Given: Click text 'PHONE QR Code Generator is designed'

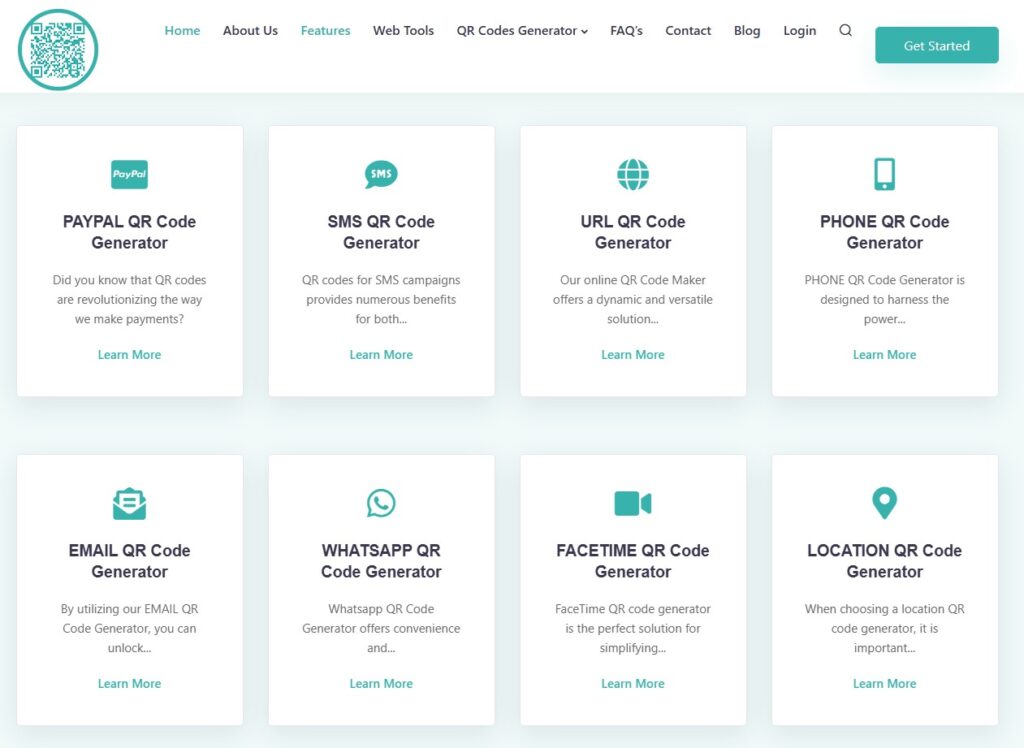Looking at the screenshot, I should pyautogui.click(x=884, y=289).
